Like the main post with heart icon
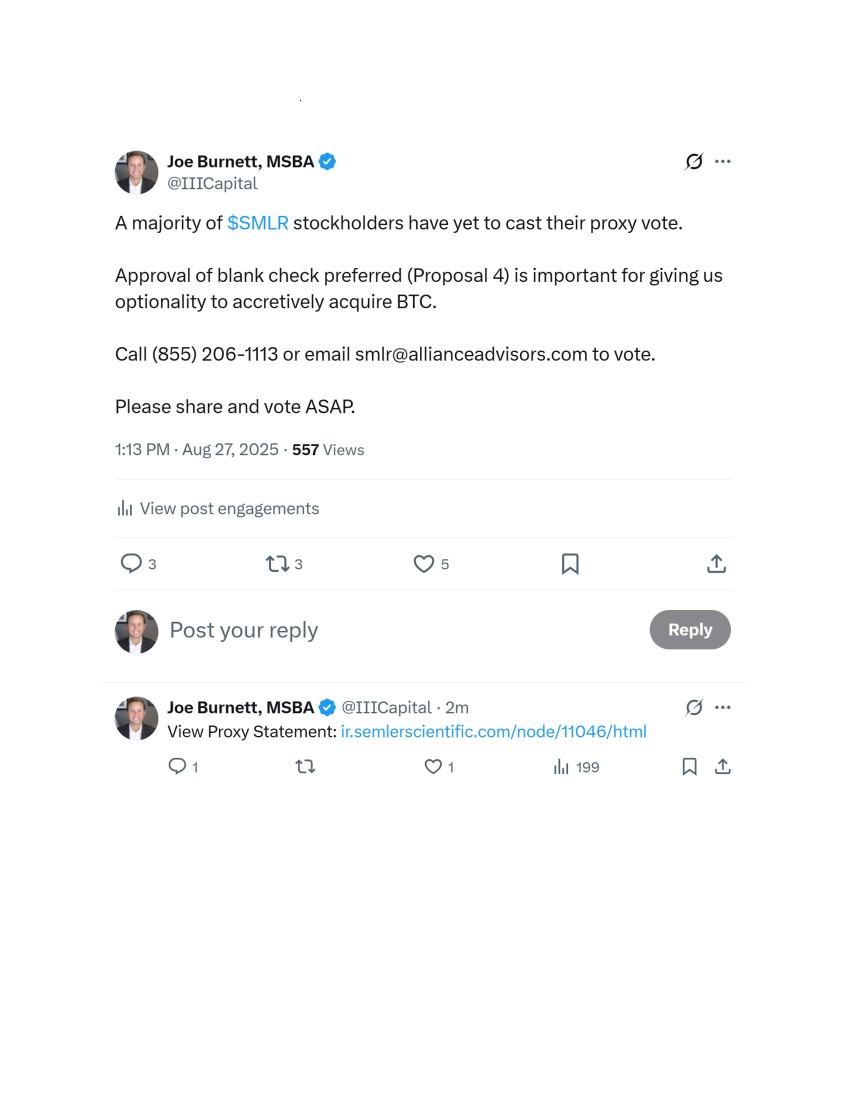849x1100 pixels. 424,563
